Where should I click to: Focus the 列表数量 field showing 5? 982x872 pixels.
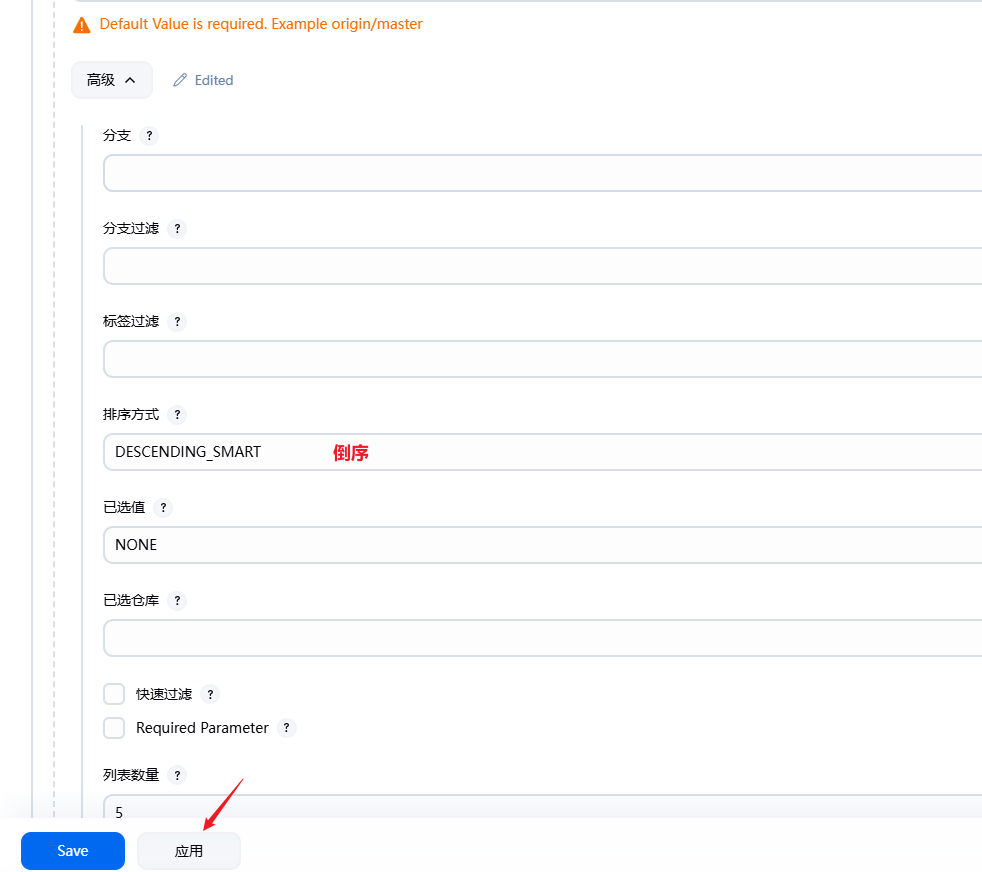pos(542,808)
